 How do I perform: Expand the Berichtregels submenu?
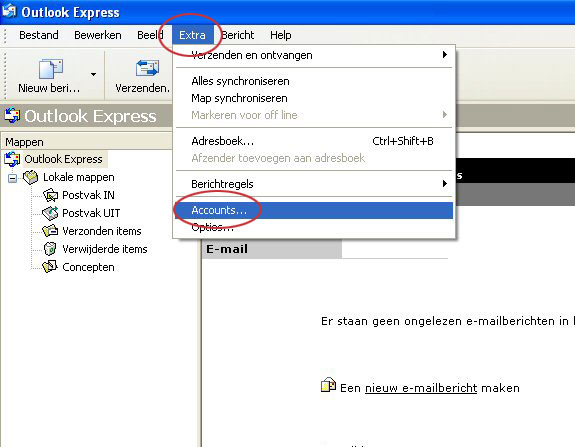pos(314,184)
